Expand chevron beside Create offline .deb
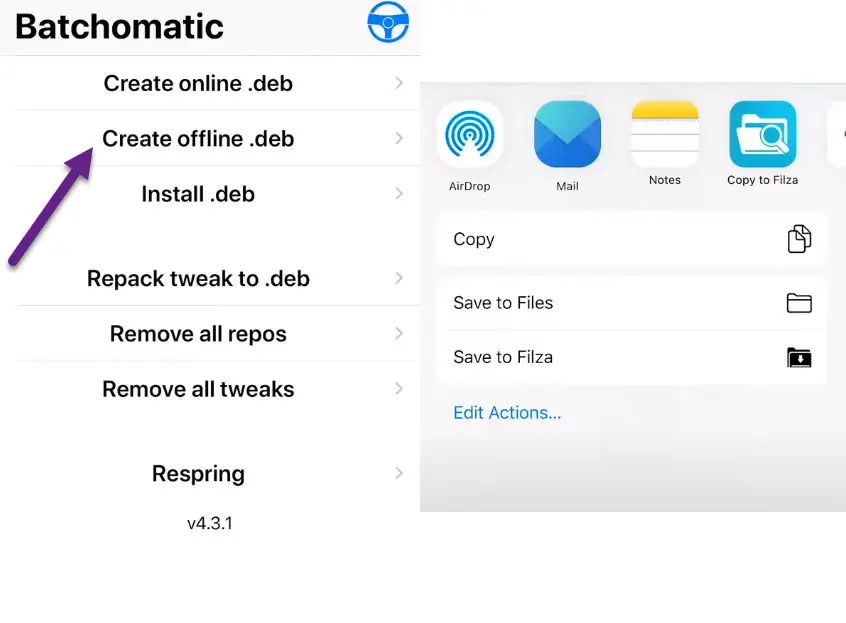Screen dimensions: 846x623 point(399,138)
